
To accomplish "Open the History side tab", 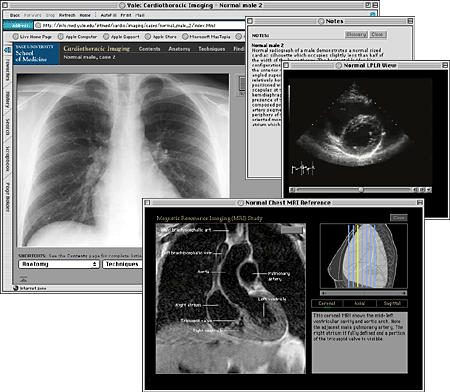I will point(7,100).
